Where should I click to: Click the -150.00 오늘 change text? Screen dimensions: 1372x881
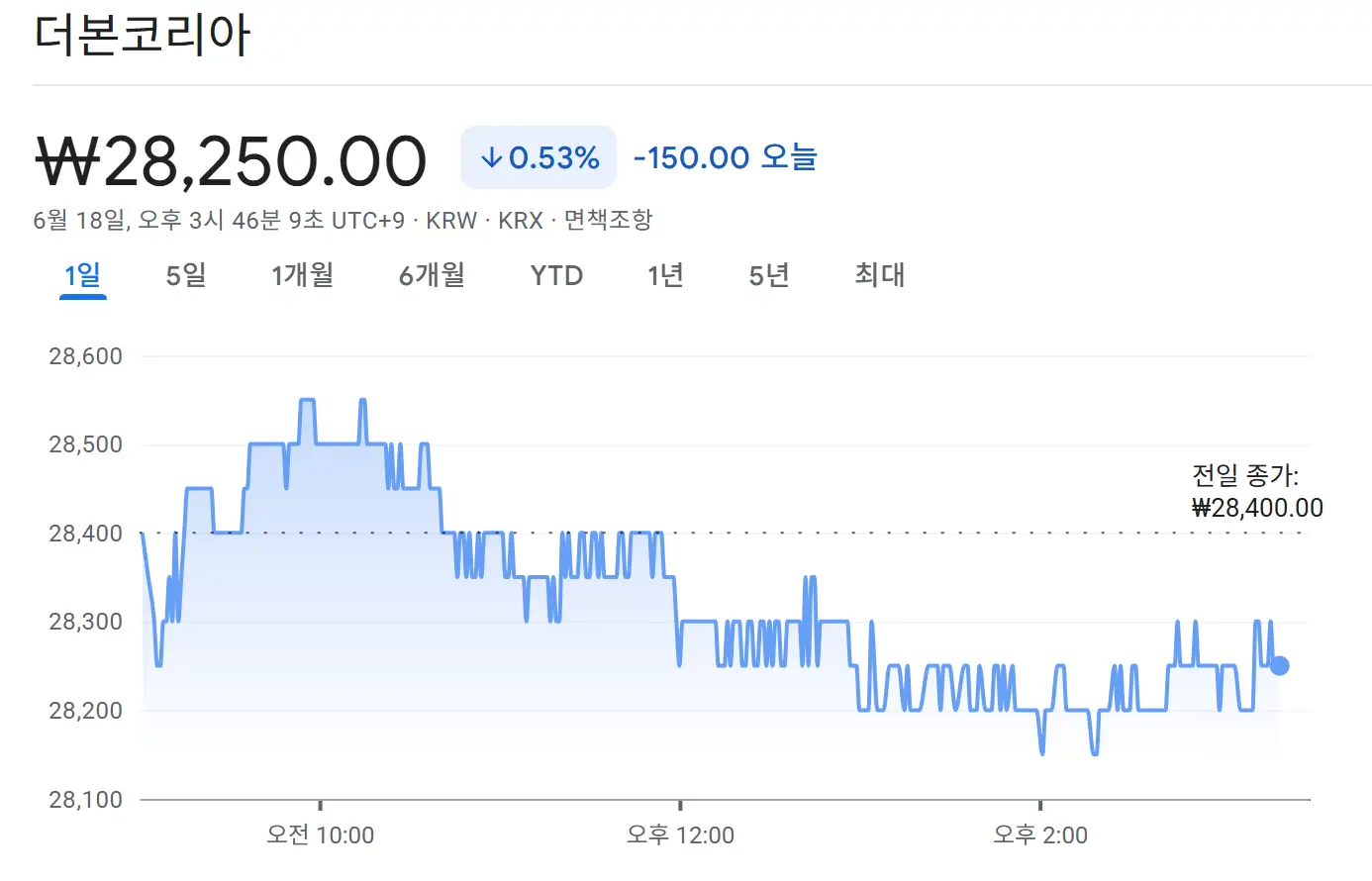coord(725,157)
